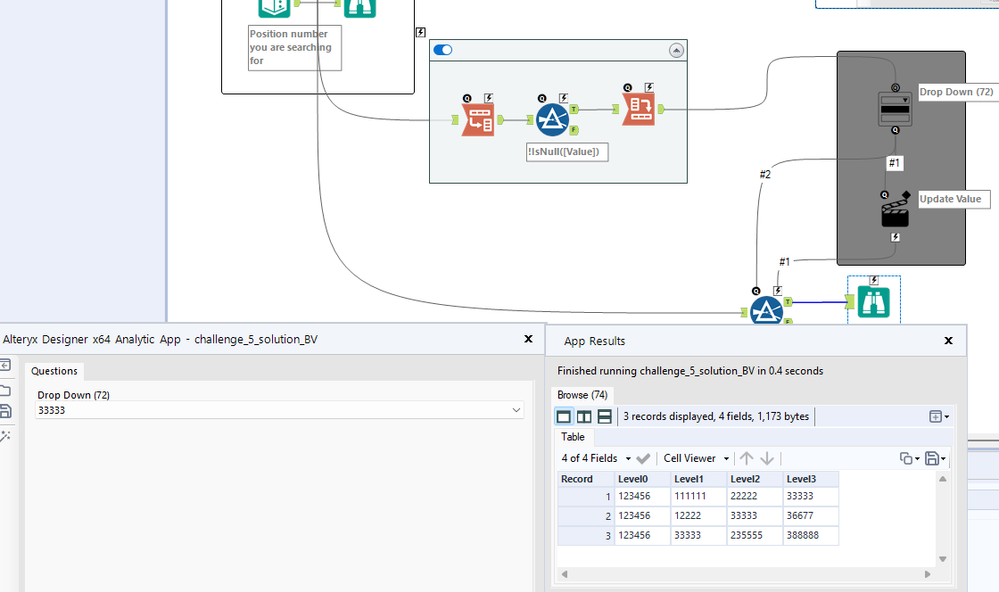Toggle the tool container enable switch
Screen dimensions: 999x592
click(x=443, y=50)
